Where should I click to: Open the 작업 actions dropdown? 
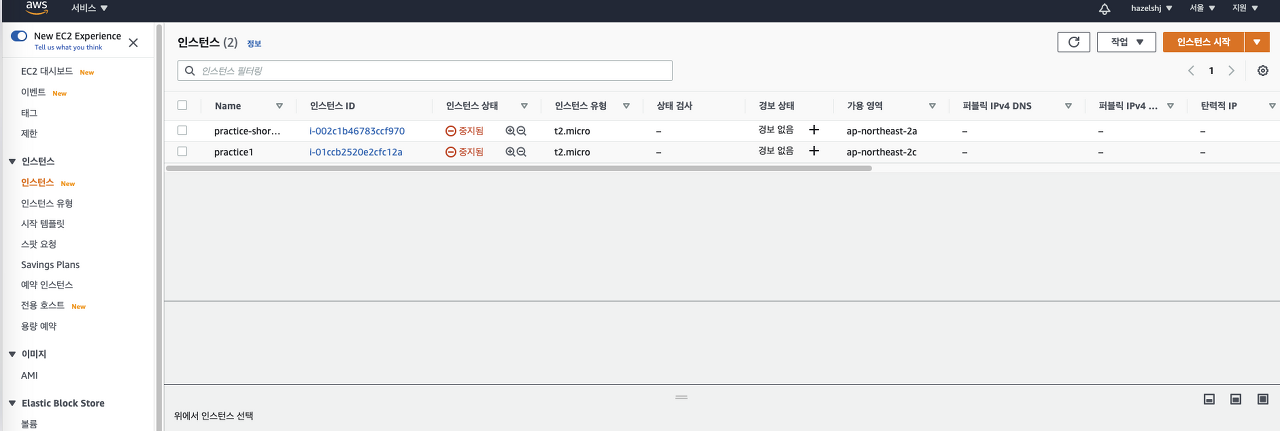tap(1126, 42)
